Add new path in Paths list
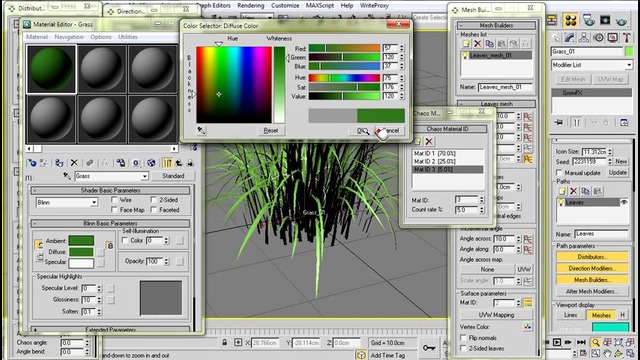The width and height of the screenshot is (640, 360). pos(562,191)
